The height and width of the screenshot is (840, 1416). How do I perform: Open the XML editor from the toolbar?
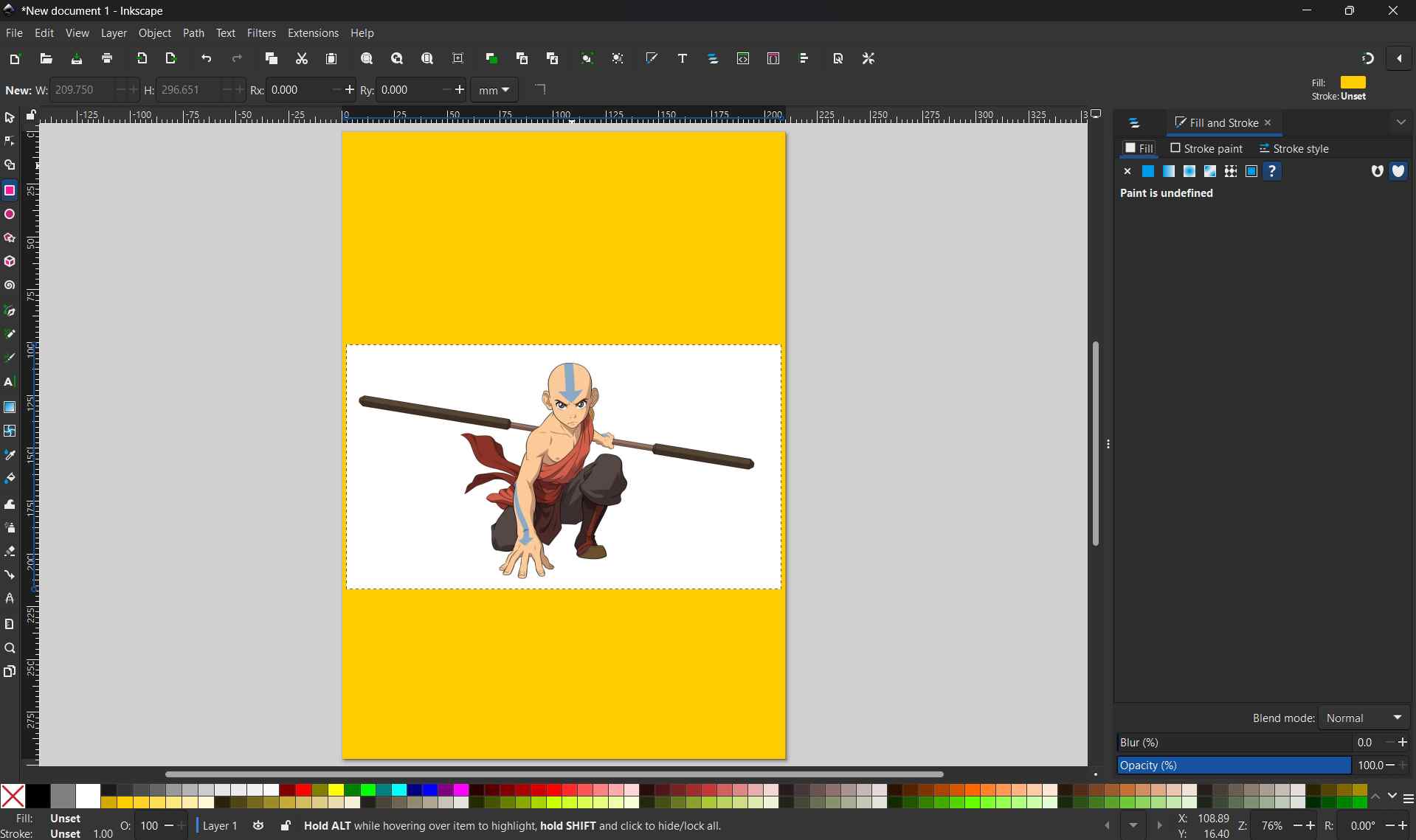(743, 58)
